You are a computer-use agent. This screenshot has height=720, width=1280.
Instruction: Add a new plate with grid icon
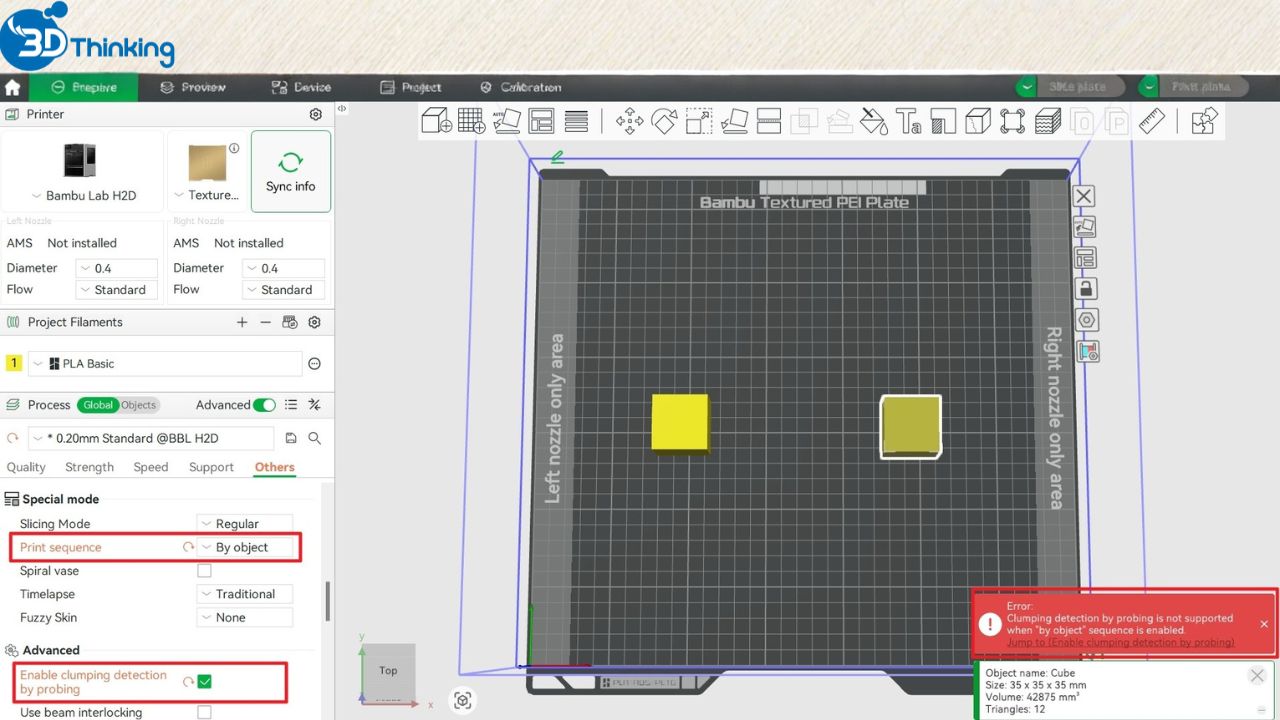pos(472,121)
